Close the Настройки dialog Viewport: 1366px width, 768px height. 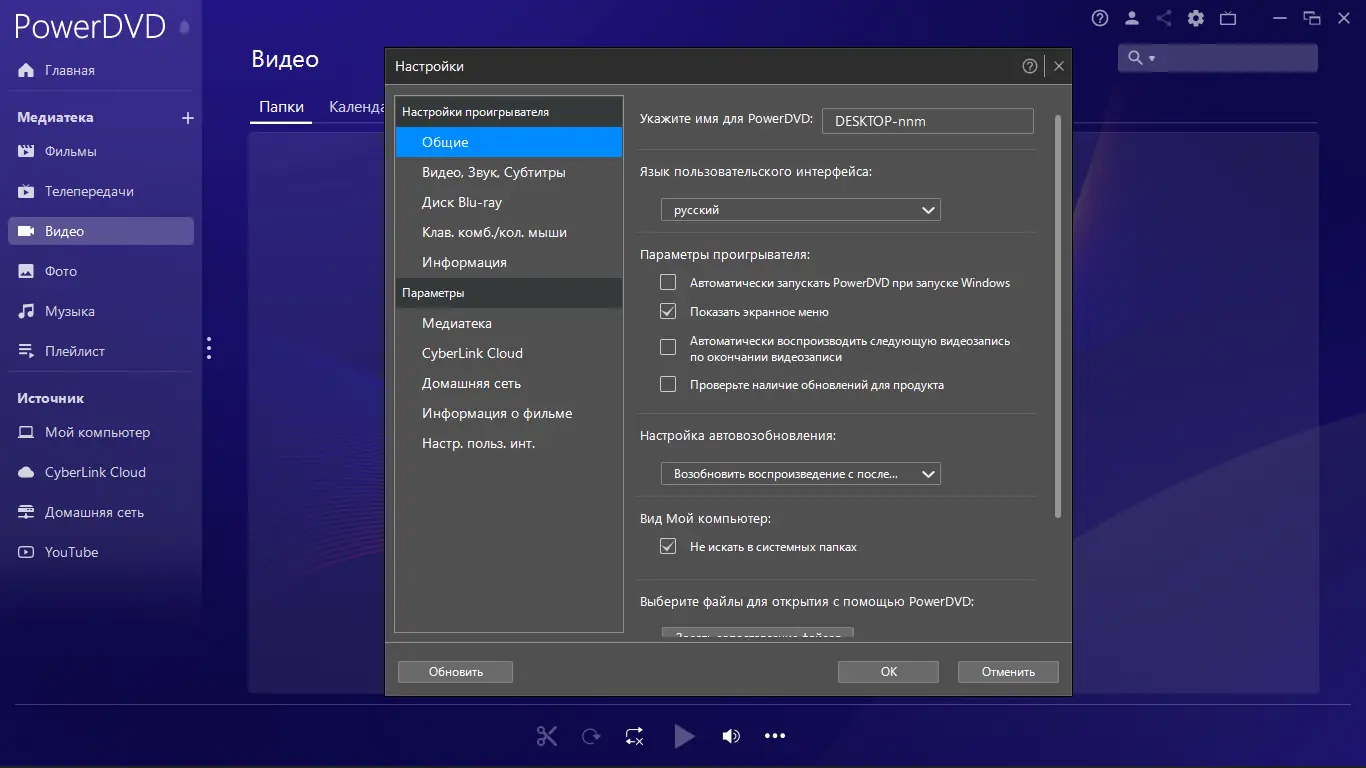click(x=1059, y=66)
